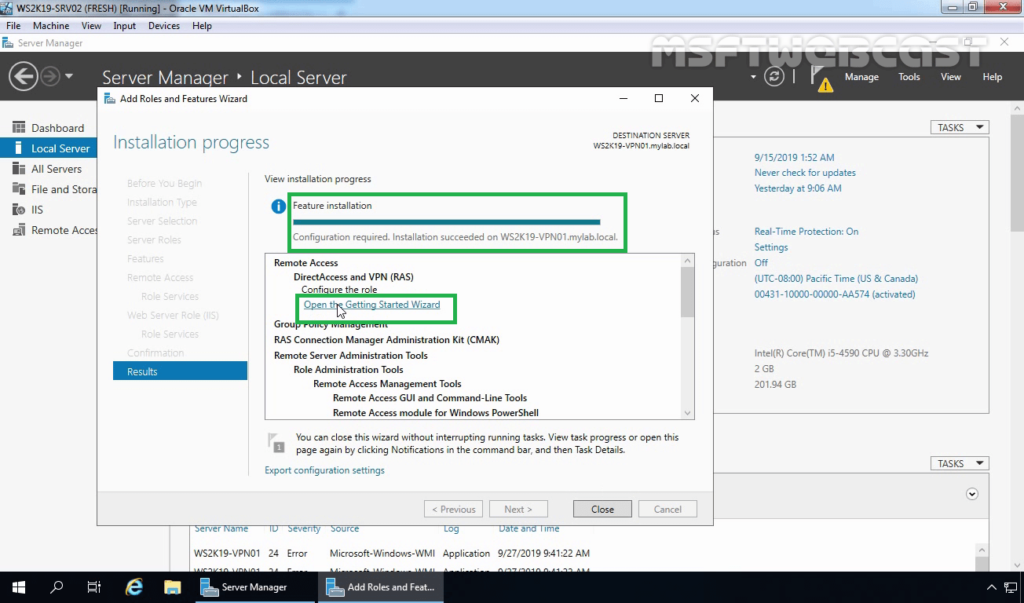
Task: Launch Internet Explorer from the taskbar
Action: [134, 587]
